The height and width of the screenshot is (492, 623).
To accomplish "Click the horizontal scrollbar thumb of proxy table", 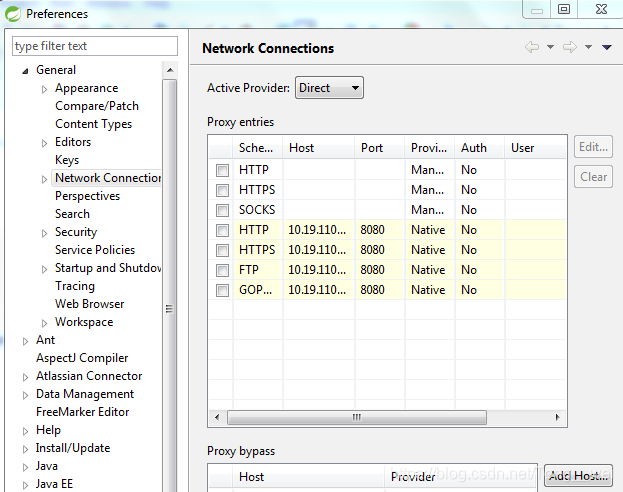I will click(357, 417).
